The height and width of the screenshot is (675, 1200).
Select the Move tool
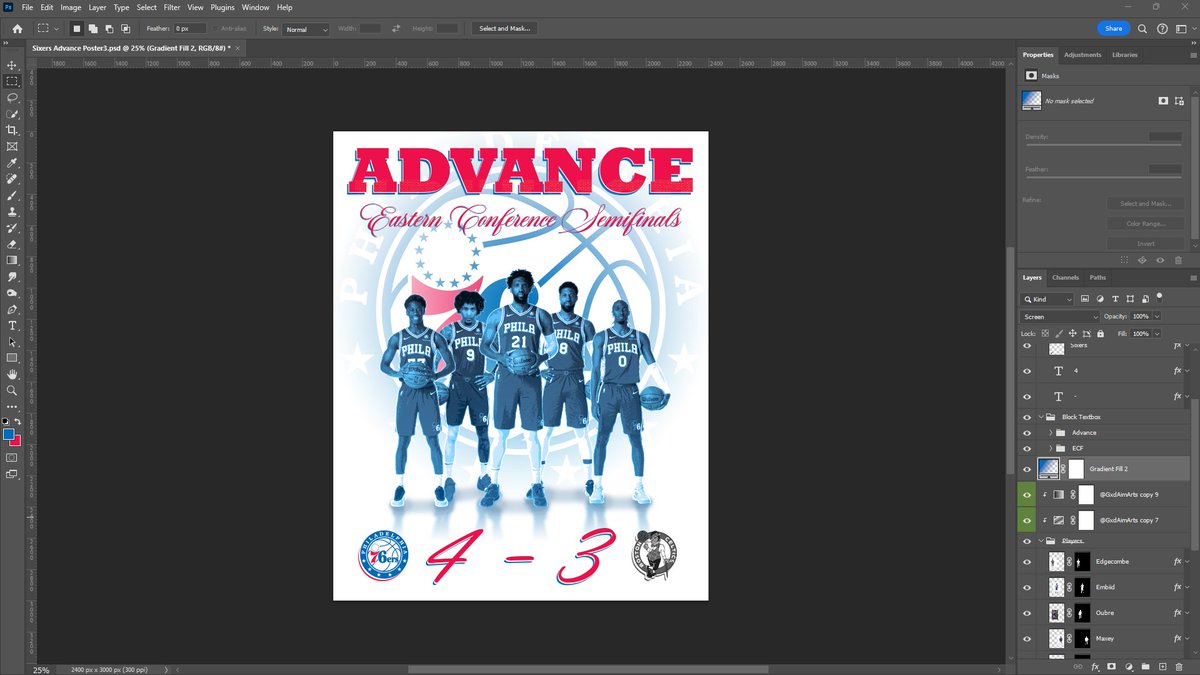[x=12, y=65]
